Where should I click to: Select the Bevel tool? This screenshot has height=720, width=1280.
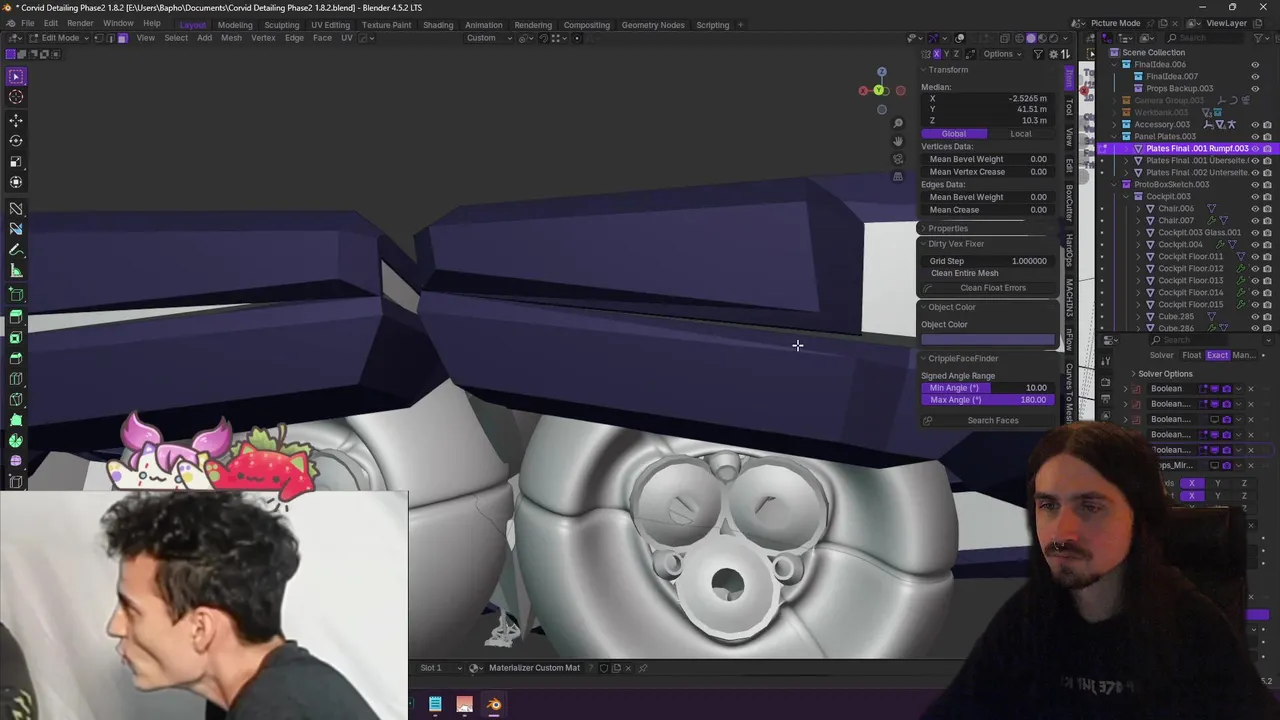coord(16,359)
